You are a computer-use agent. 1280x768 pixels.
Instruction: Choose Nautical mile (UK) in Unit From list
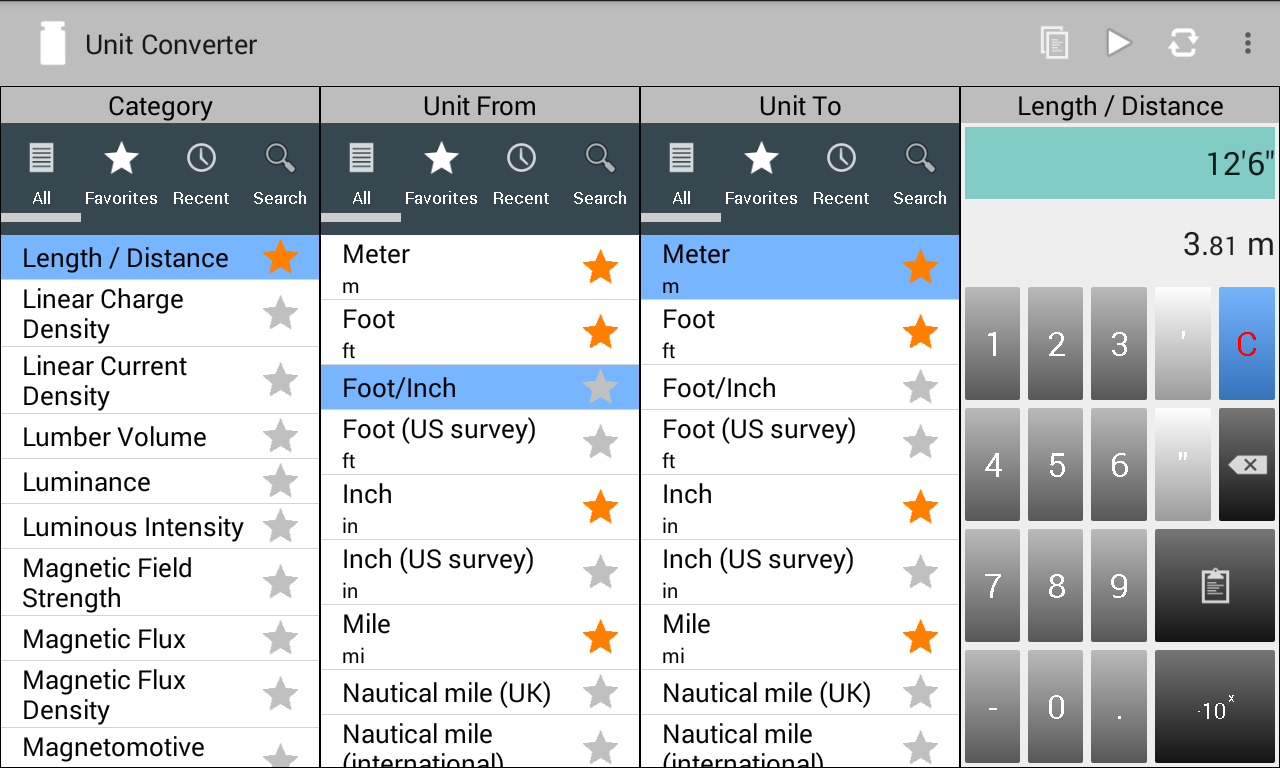(x=480, y=692)
